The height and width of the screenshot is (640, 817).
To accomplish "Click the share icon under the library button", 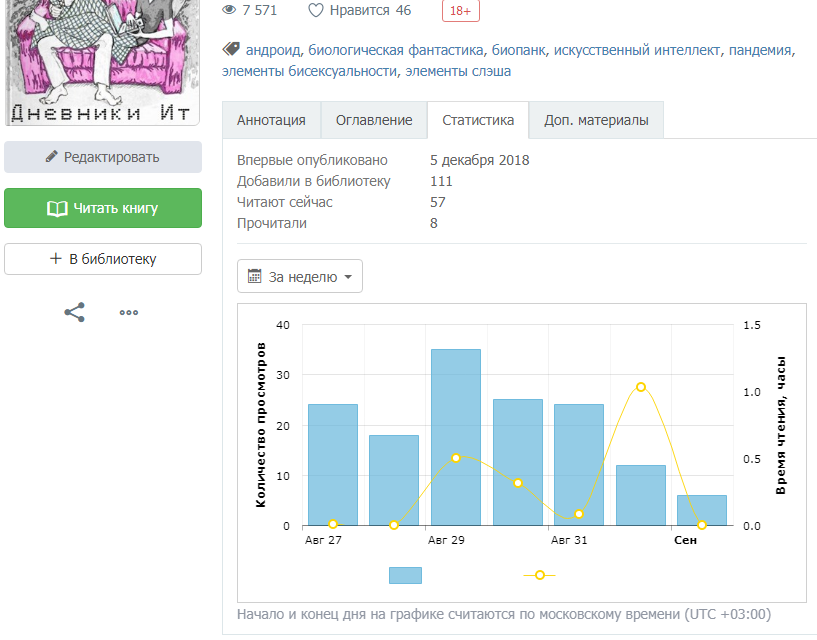I will [x=75, y=312].
